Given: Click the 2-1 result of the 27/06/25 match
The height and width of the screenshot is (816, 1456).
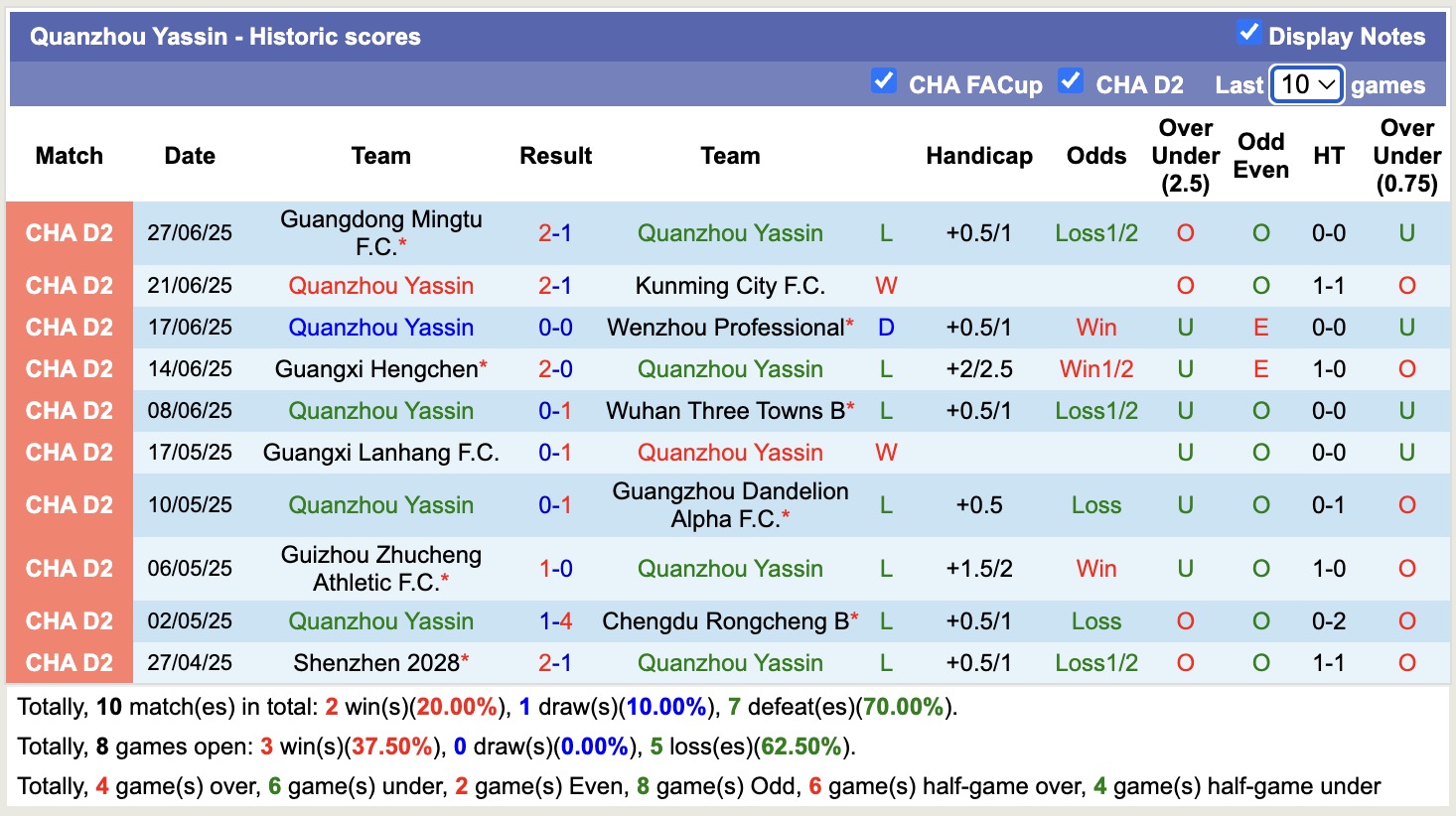Looking at the screenshot, I should 555,232.
